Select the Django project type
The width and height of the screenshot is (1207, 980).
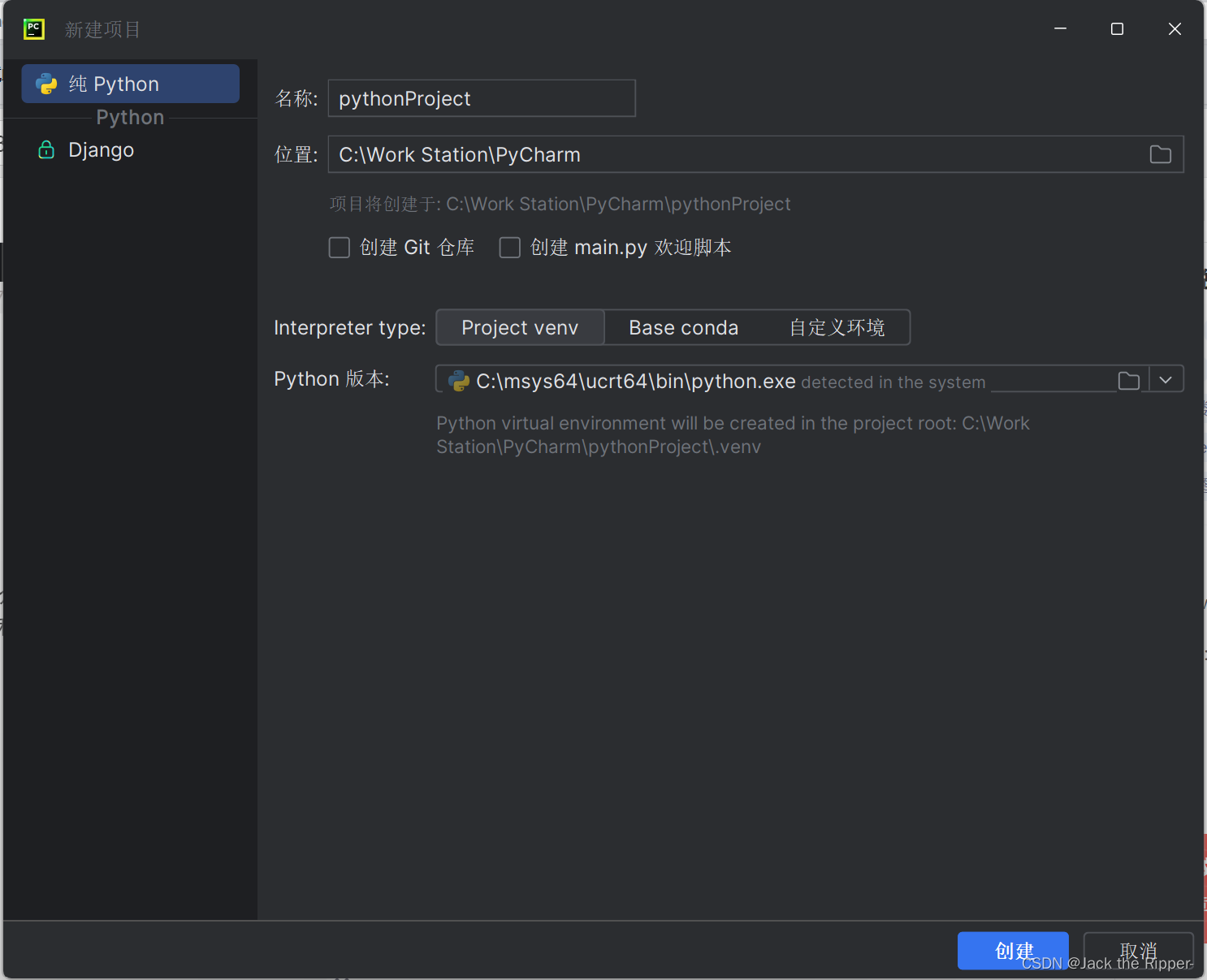tap(130, 150)
